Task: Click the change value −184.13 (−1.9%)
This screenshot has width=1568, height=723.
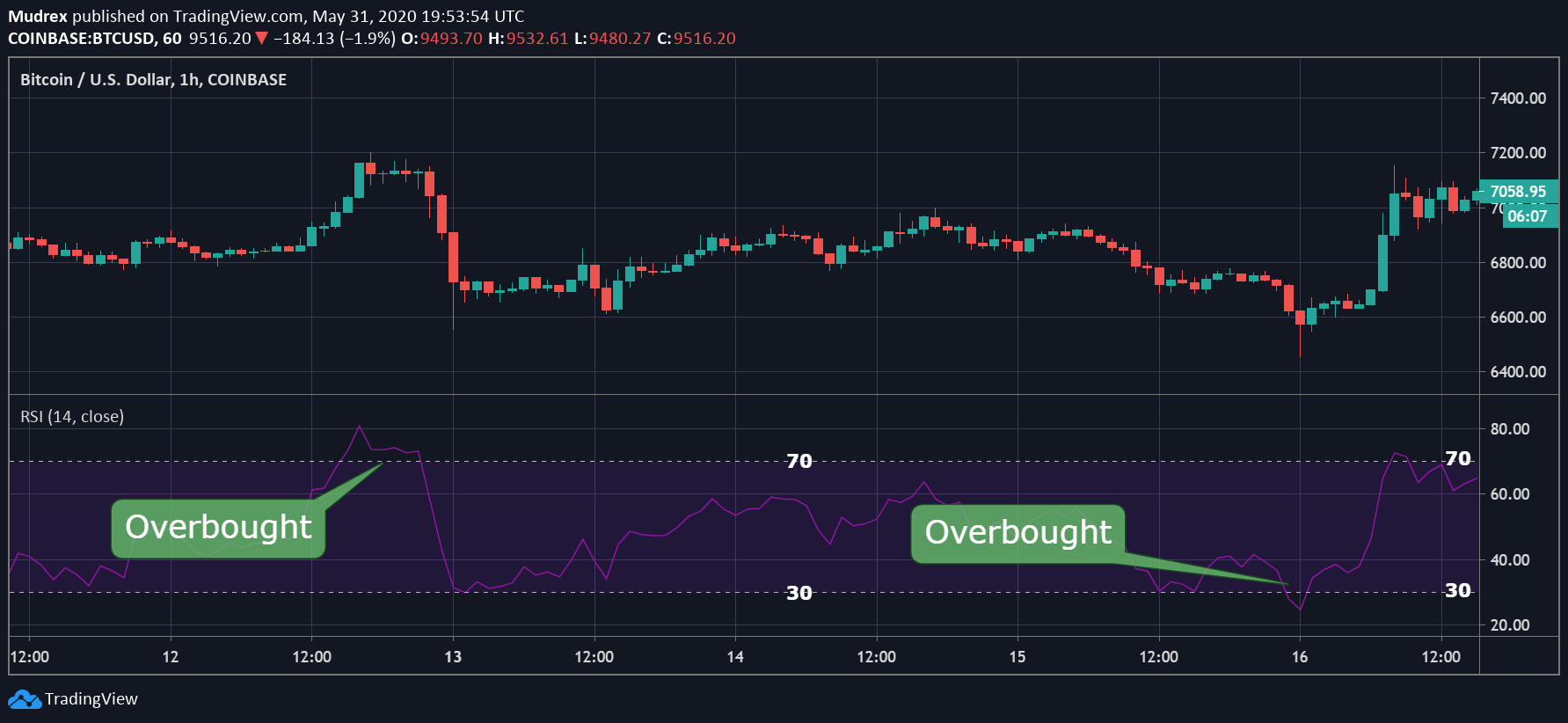Action: (x=334, y=39)
